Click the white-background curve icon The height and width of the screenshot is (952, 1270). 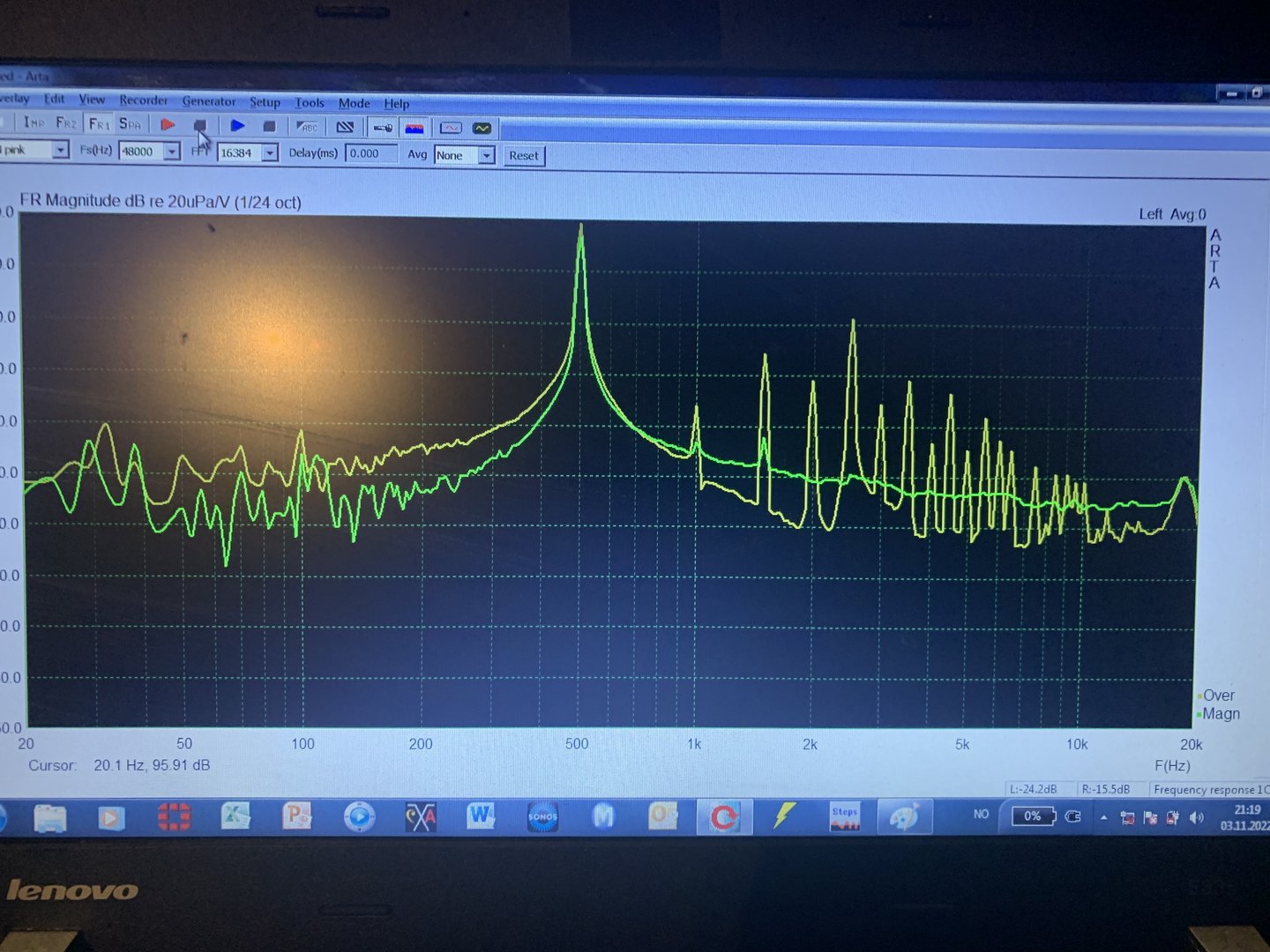click(x=451, y=128)
